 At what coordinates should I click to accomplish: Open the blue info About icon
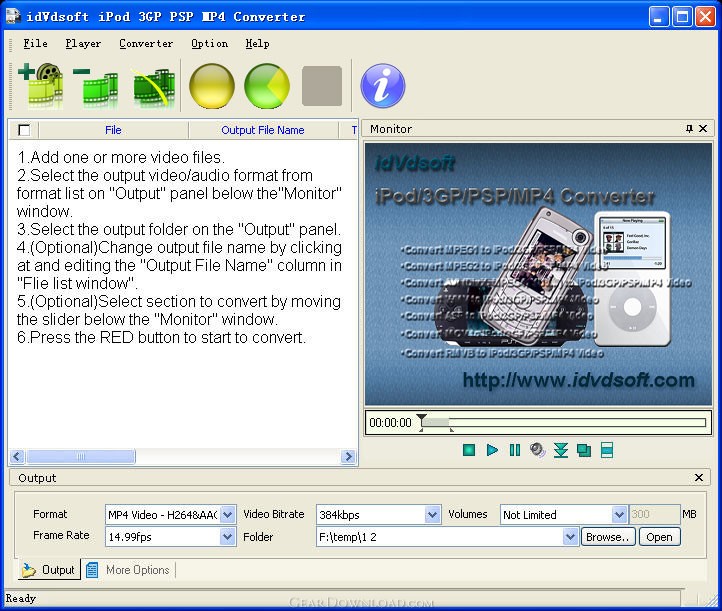click(383, 86)
